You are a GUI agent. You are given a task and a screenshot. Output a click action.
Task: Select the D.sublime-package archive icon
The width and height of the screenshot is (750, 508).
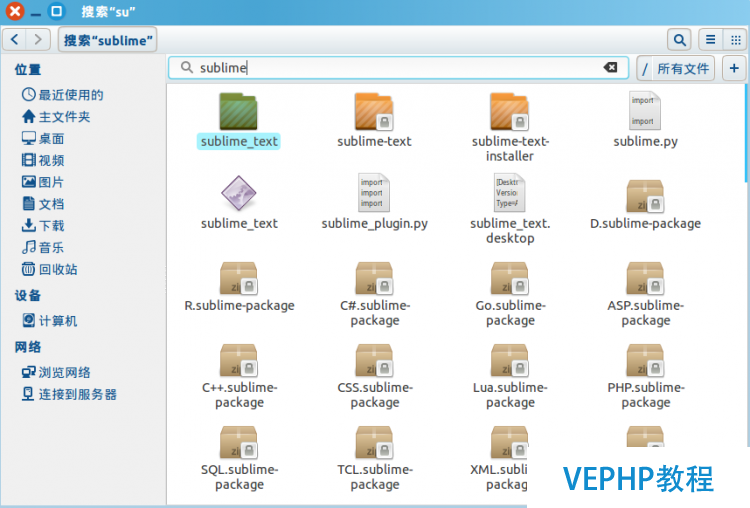point(645,196)
